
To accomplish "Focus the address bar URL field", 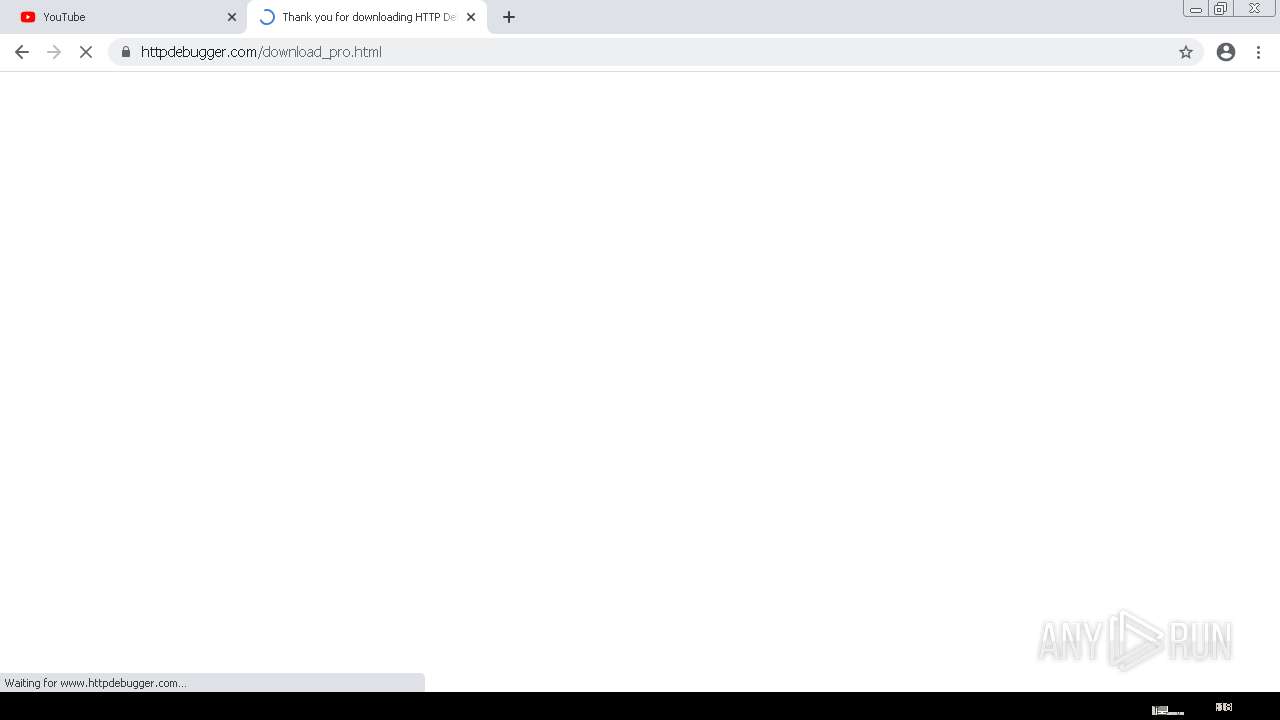I will tap(655, 52).
